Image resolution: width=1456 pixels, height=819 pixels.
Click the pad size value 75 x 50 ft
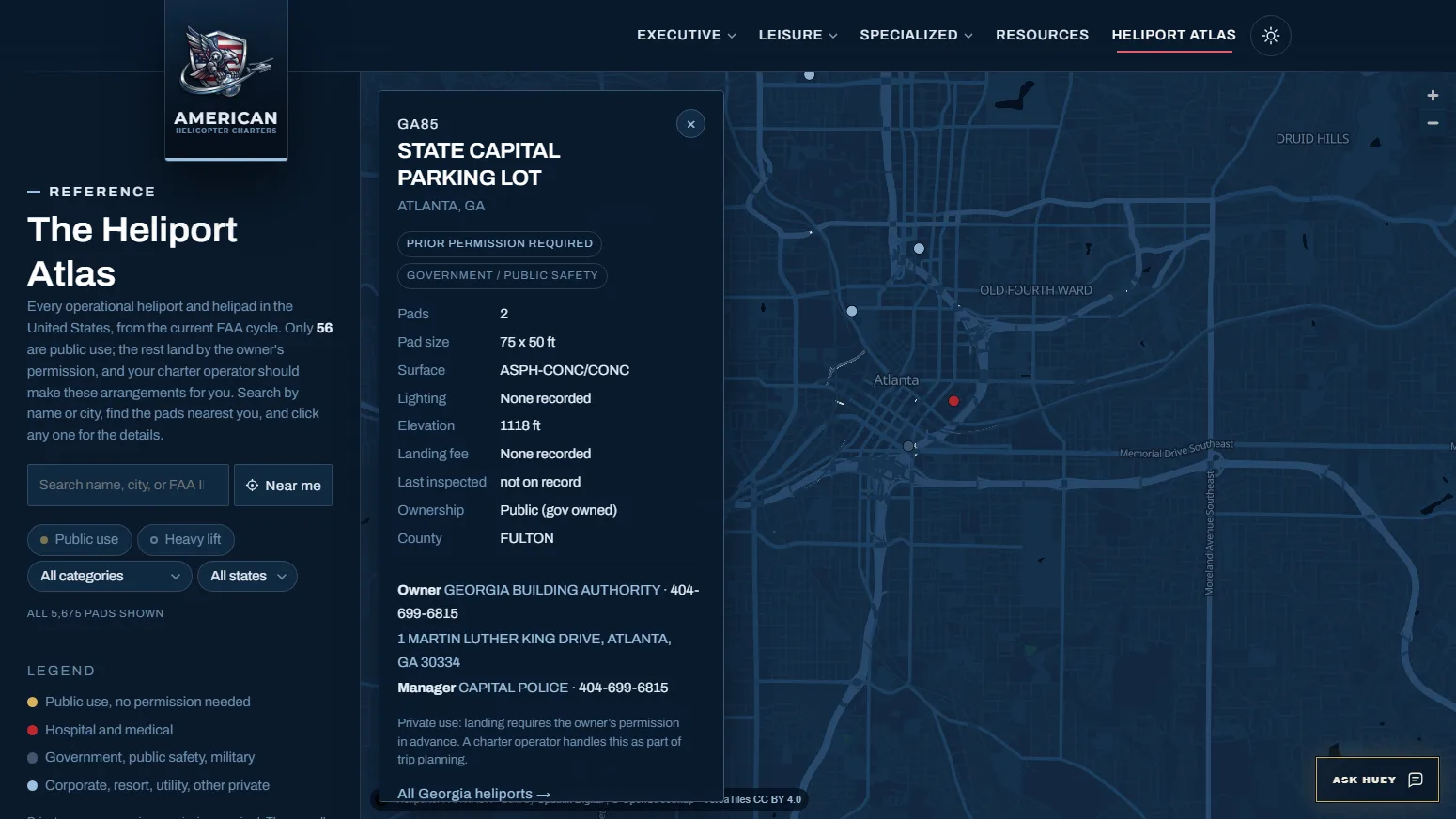tap(528, 342)
